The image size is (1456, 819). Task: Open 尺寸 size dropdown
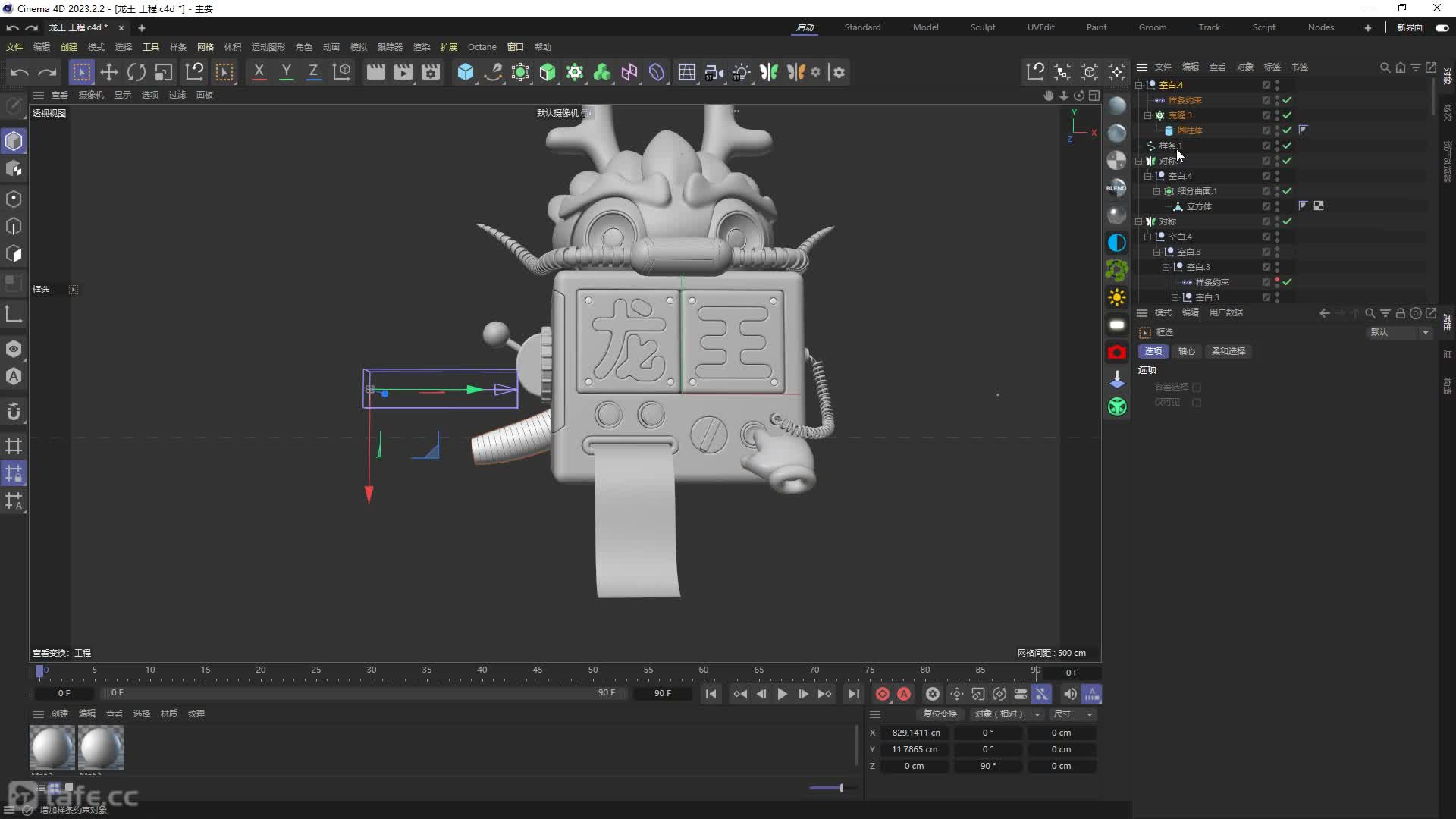(x=1073, y=714)
